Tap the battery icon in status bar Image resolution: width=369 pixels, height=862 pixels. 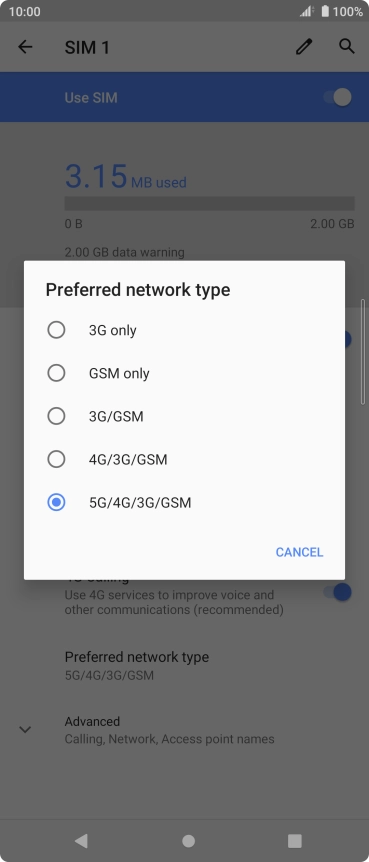pyautogui.click(x=325, y=11)
